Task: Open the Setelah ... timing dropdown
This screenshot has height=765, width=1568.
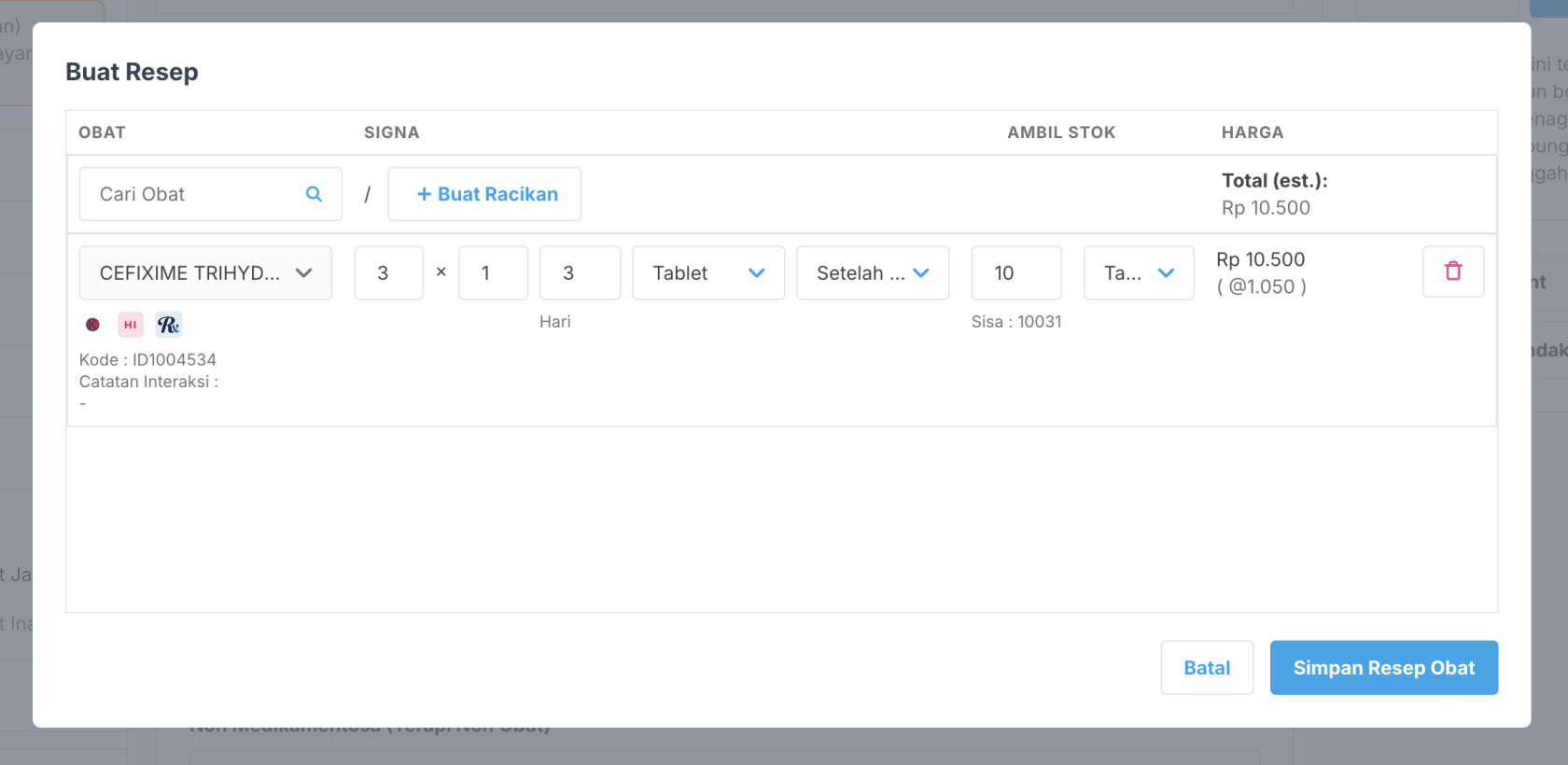Action: pos(873,273)
